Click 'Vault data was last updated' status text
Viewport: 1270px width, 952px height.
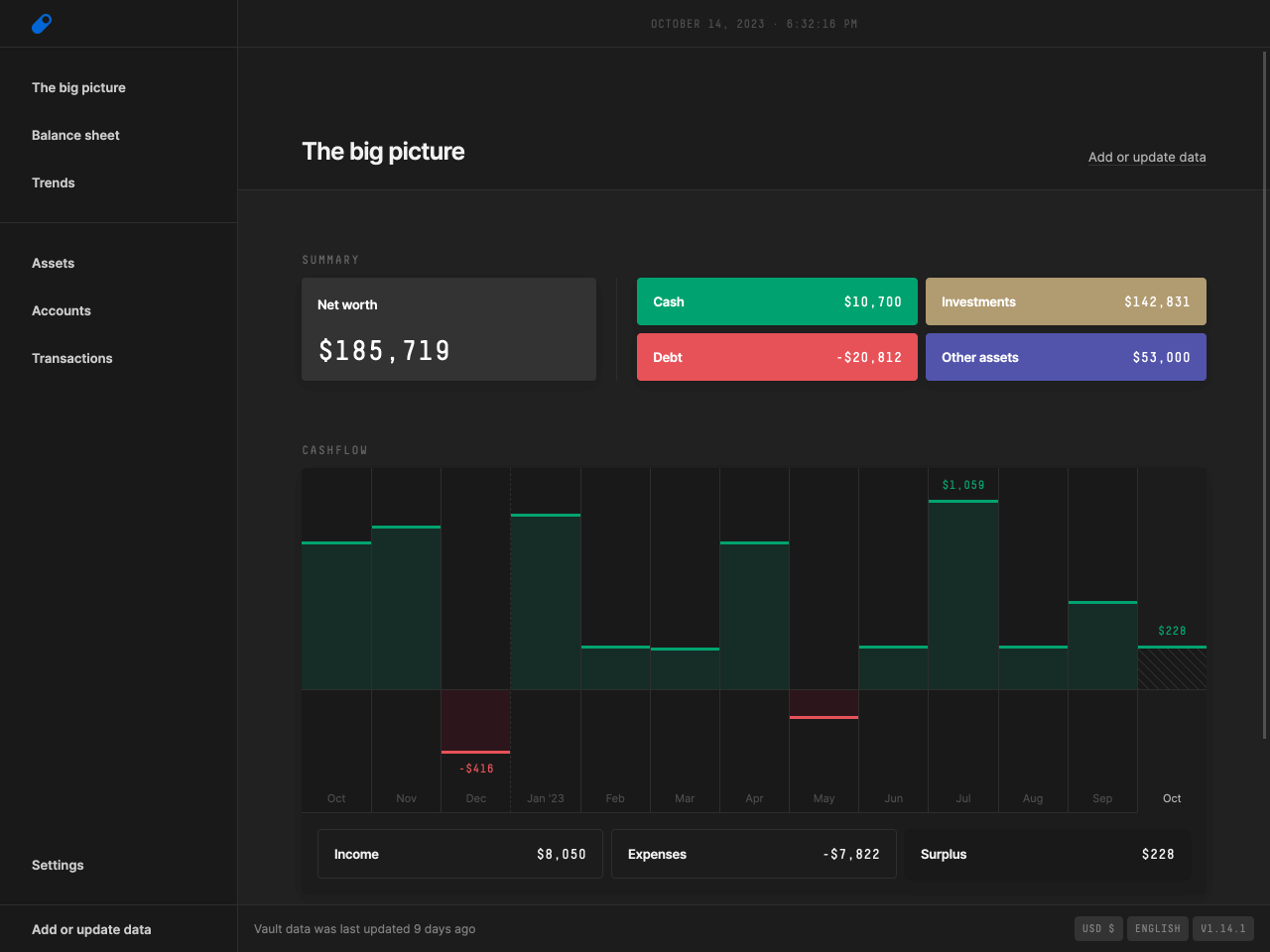coord(364,929)
